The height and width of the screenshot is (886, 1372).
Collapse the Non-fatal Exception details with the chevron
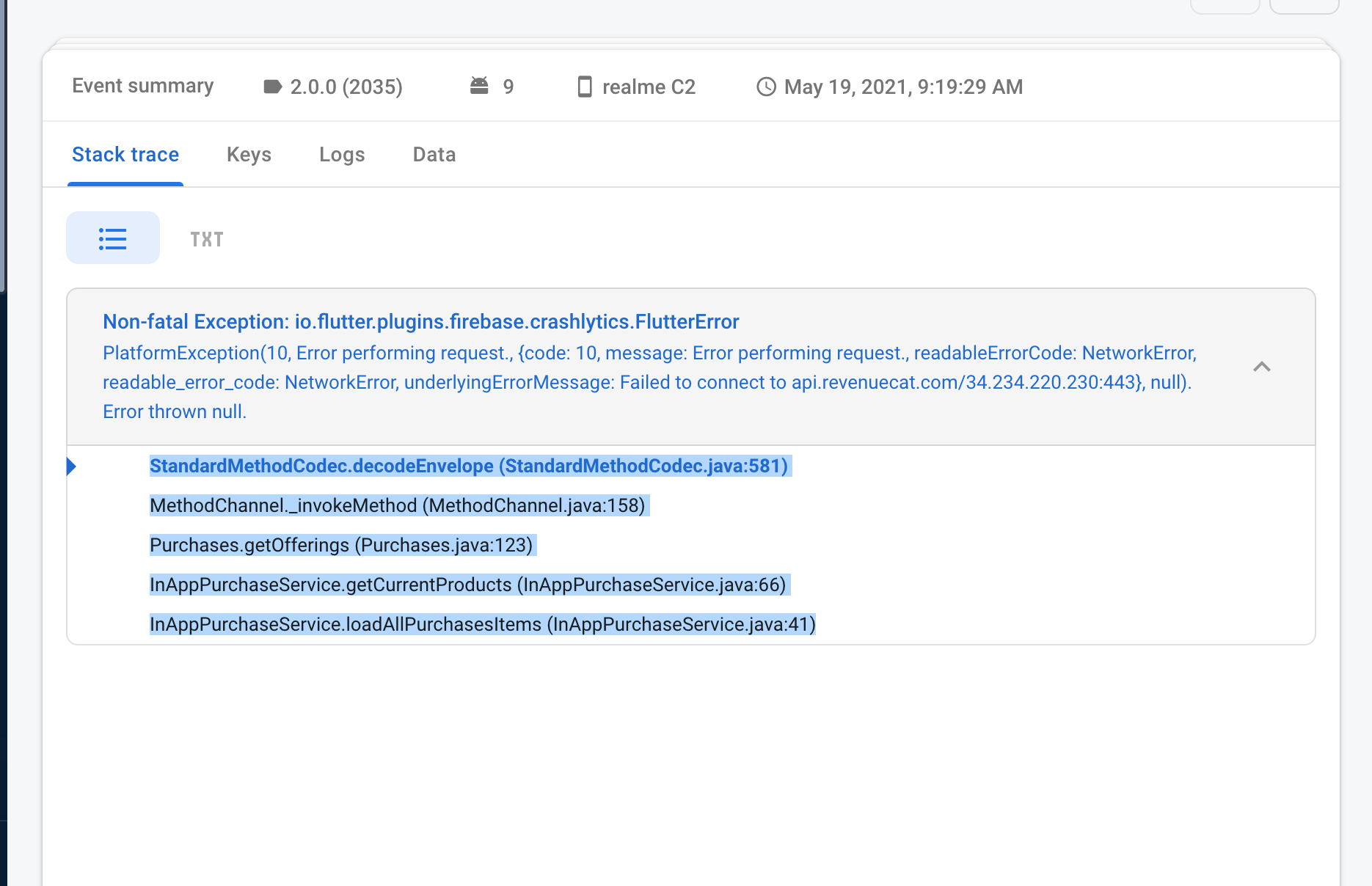point(1263,367)
